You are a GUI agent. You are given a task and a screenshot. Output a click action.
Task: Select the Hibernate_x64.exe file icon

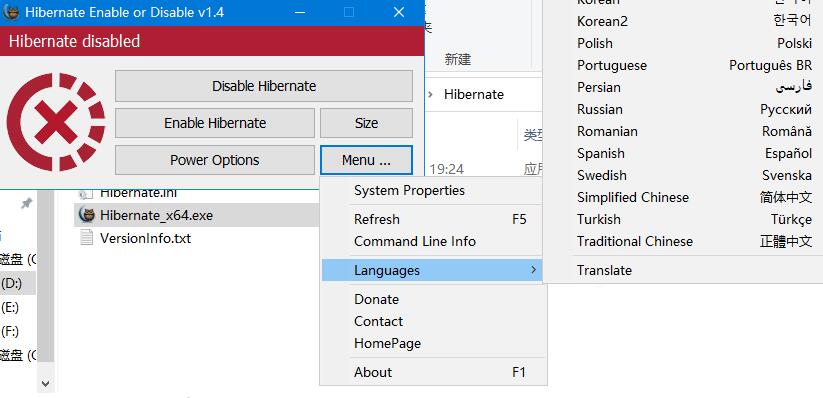pos(86,215)
